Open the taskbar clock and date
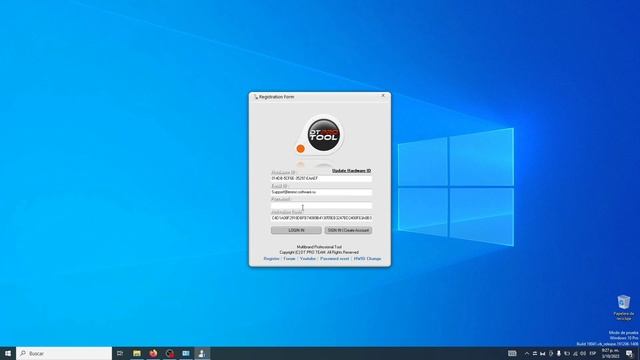Image resolution: width=640 pixels, height=360 pixels. pos(610,353)
